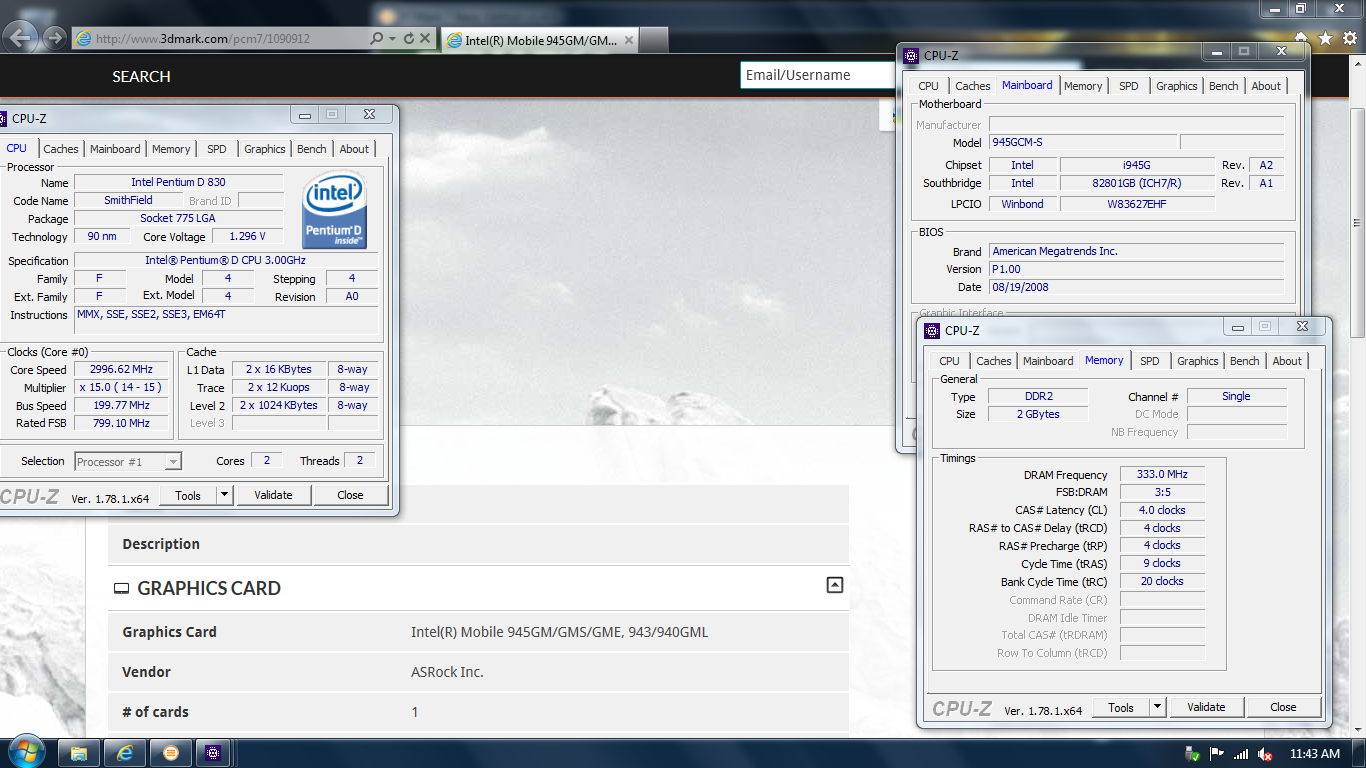Open the browser Home icon
Viewport: 1366px width, 768px height.
coord(1301,38)
